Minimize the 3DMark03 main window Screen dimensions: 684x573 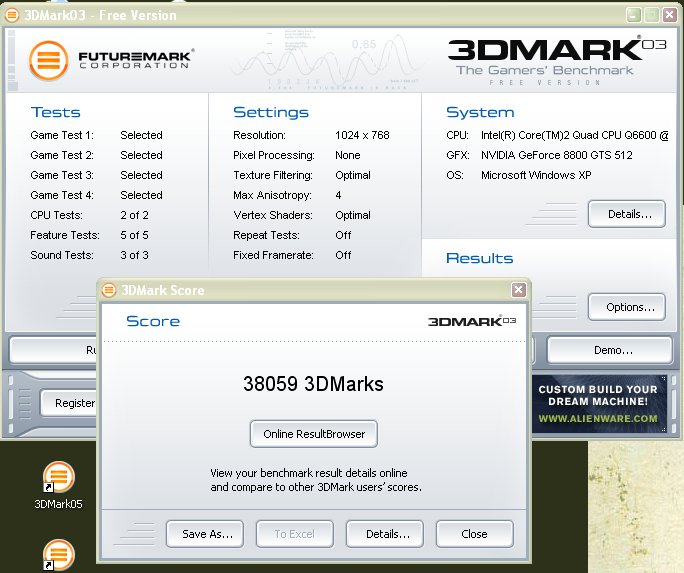633,15
